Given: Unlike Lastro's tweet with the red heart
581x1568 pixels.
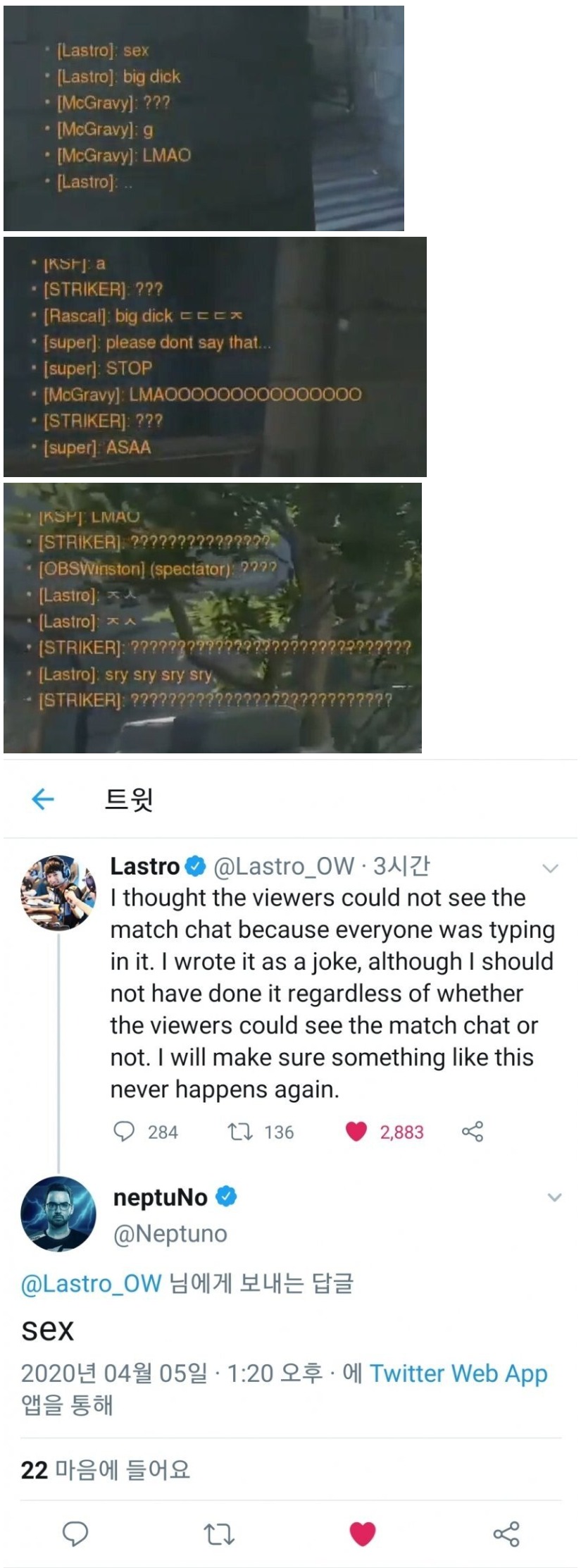Looking at the screenshot, I should click(x=356, y=1132).
